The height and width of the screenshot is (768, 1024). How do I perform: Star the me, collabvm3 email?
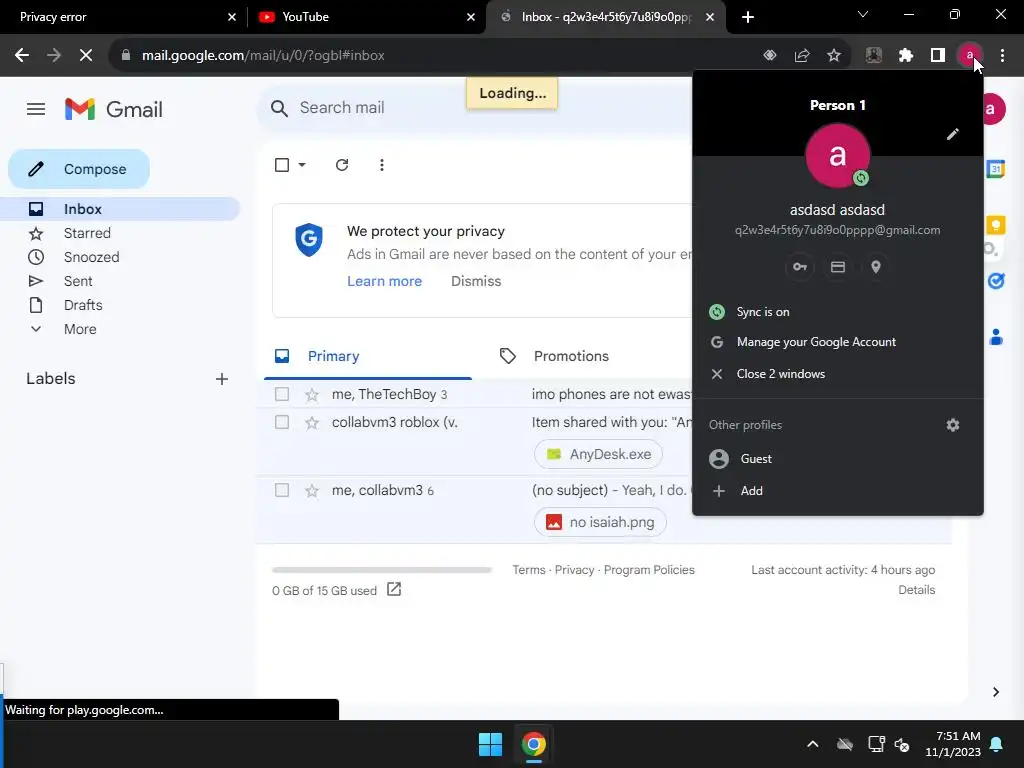312,490
